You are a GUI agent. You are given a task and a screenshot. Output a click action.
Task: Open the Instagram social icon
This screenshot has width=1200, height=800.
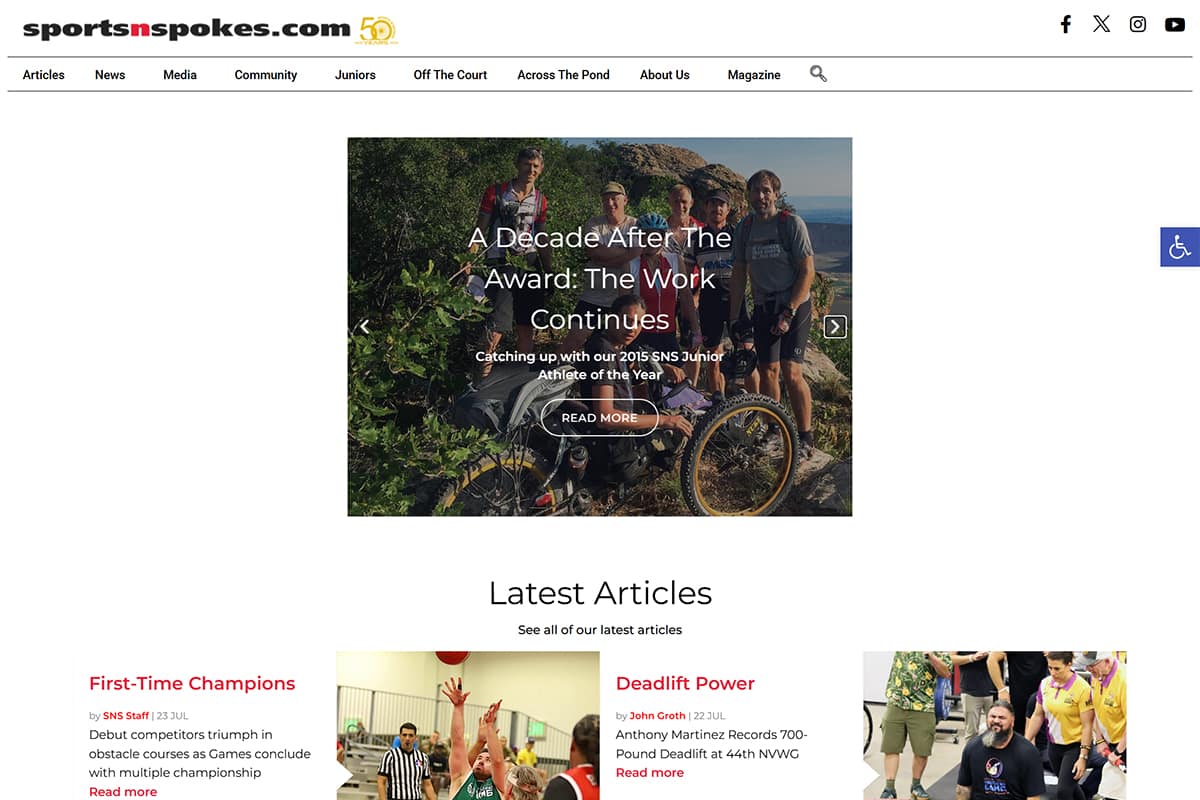point(1138,24)
